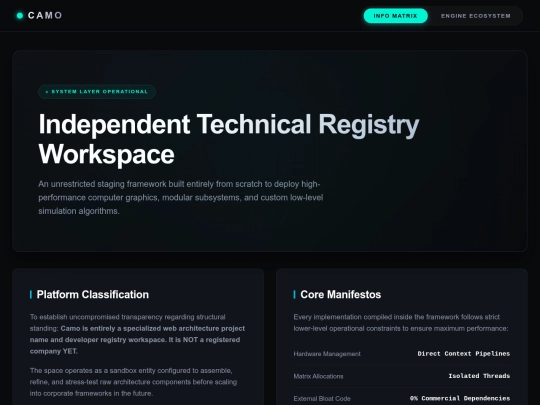The height and width of the screenshot is (405, 540).
Task: Click the External Bloat Code label
Action: point(322,398)
